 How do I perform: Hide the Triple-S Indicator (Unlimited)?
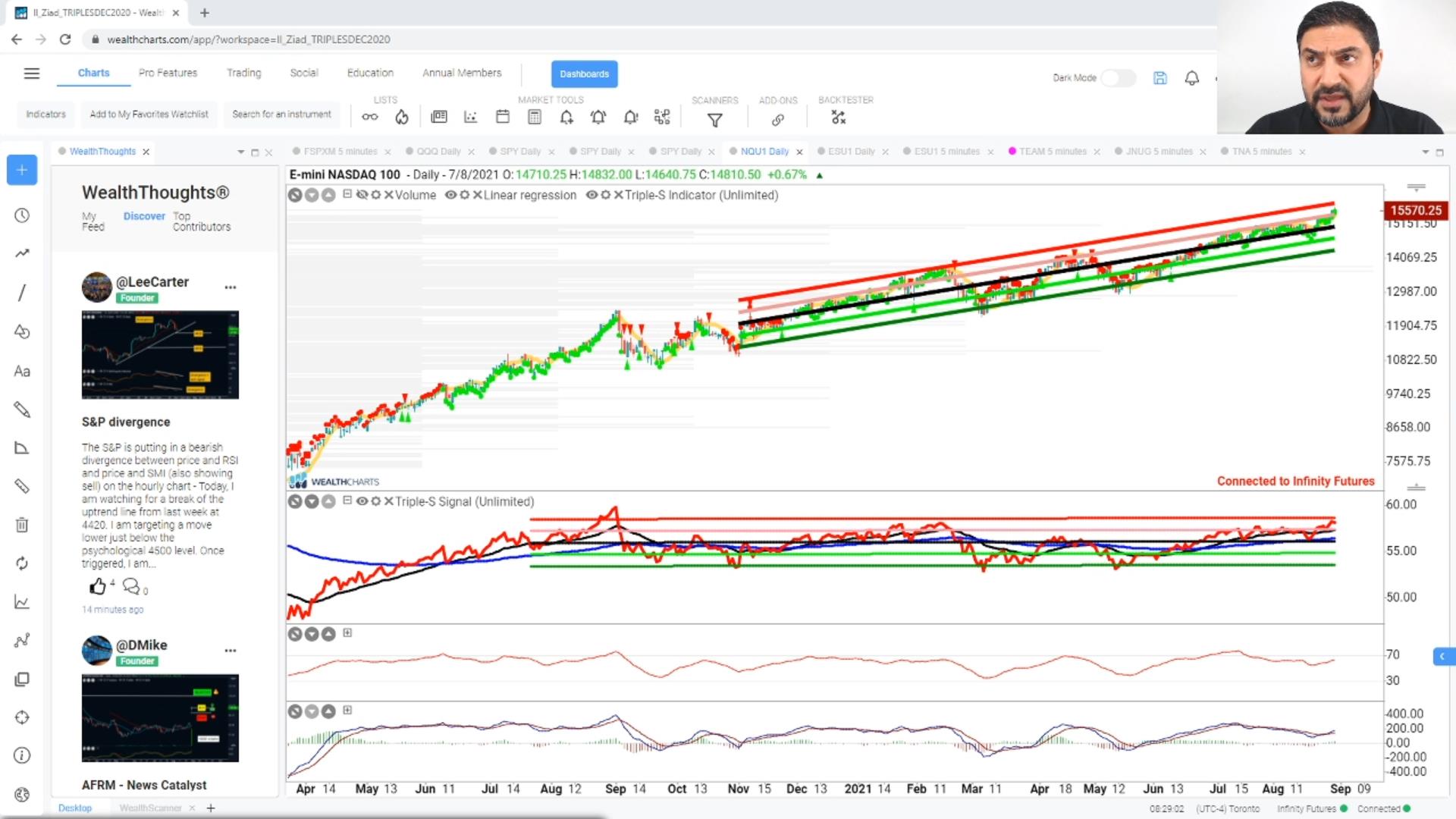tap(591, 195)
